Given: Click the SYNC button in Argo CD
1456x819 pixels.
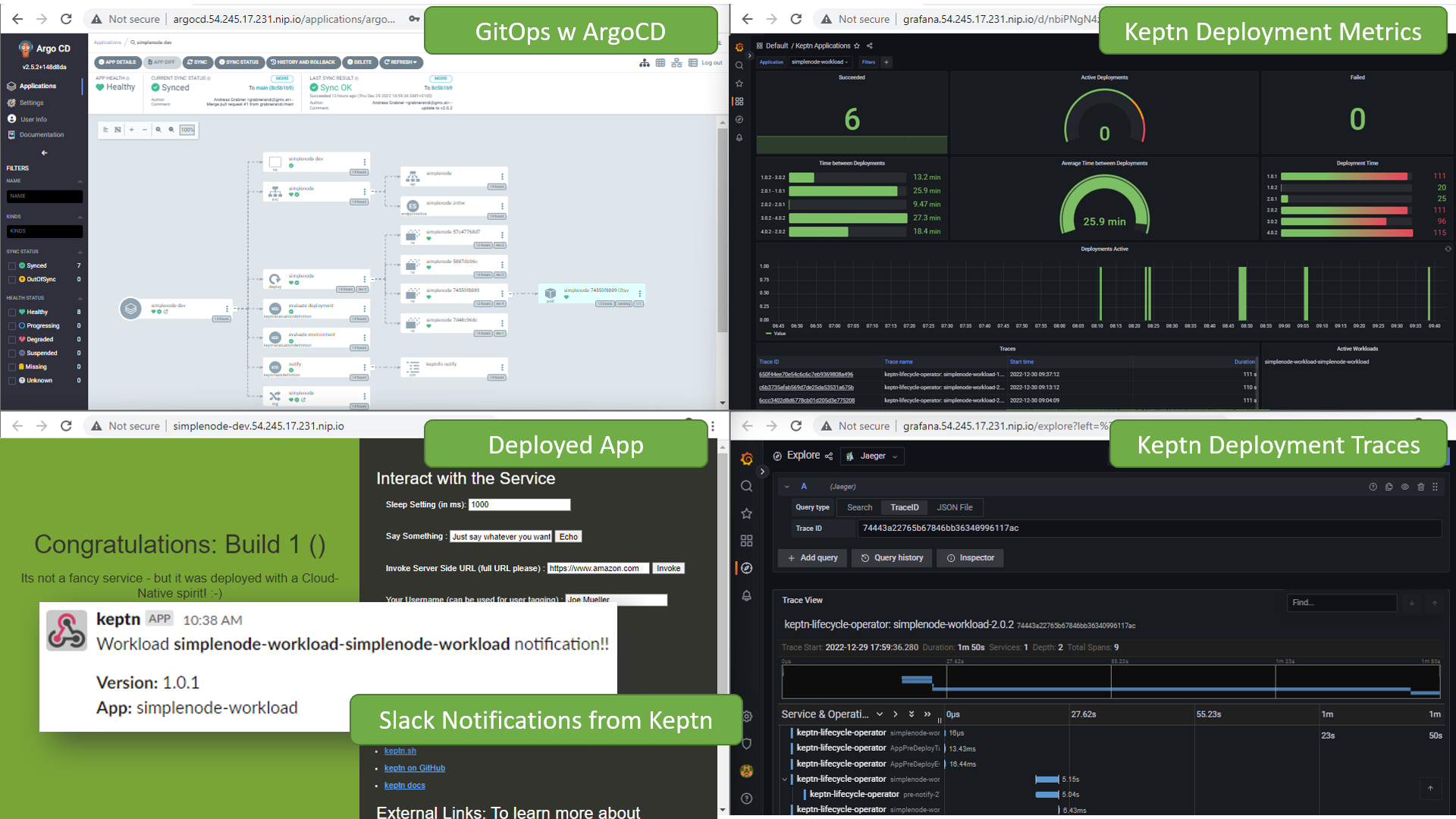Looking at the screenshot, I should (x=197, y=62).
